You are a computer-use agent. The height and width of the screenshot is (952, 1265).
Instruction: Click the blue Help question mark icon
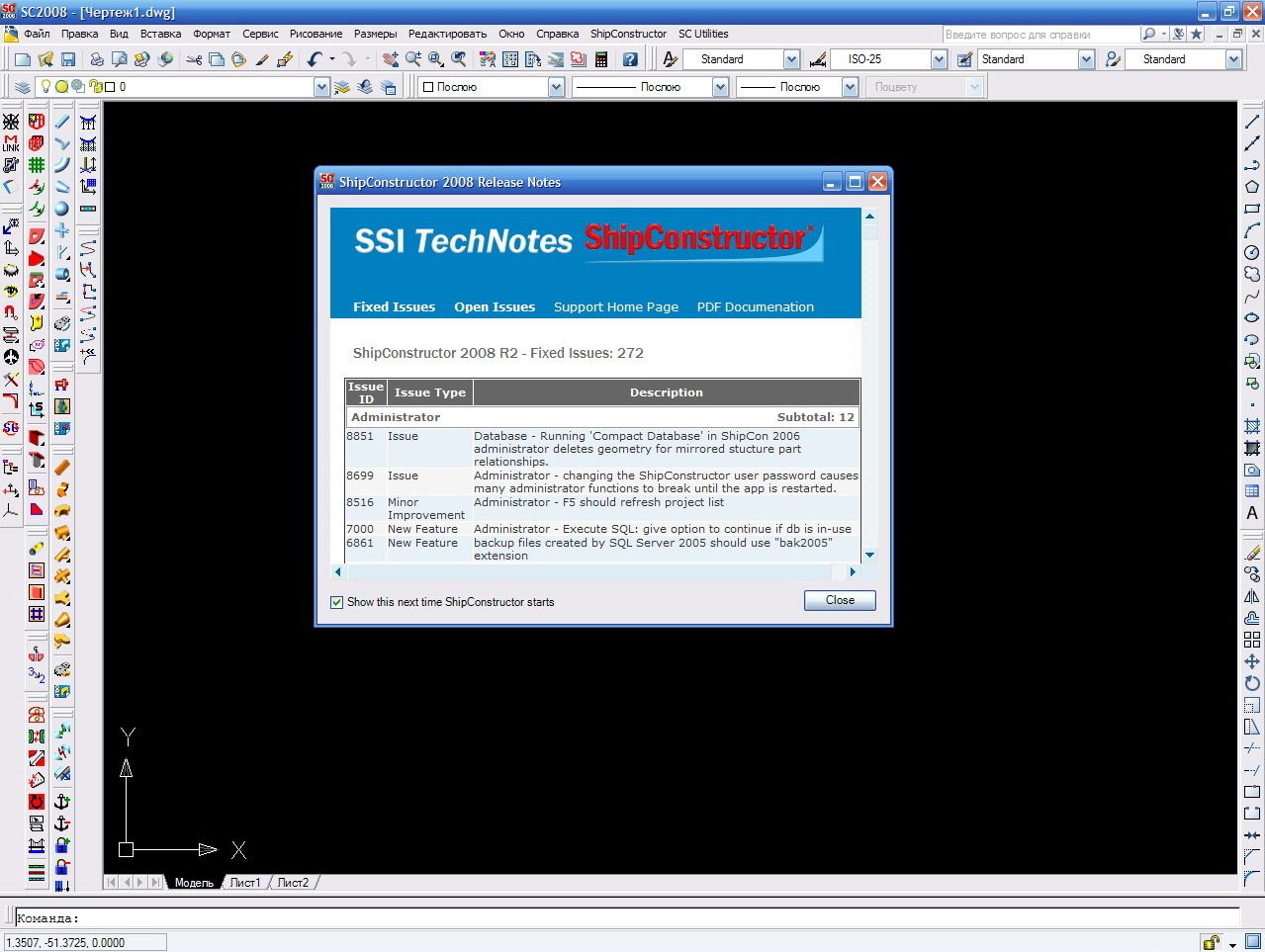click(630, 59)
